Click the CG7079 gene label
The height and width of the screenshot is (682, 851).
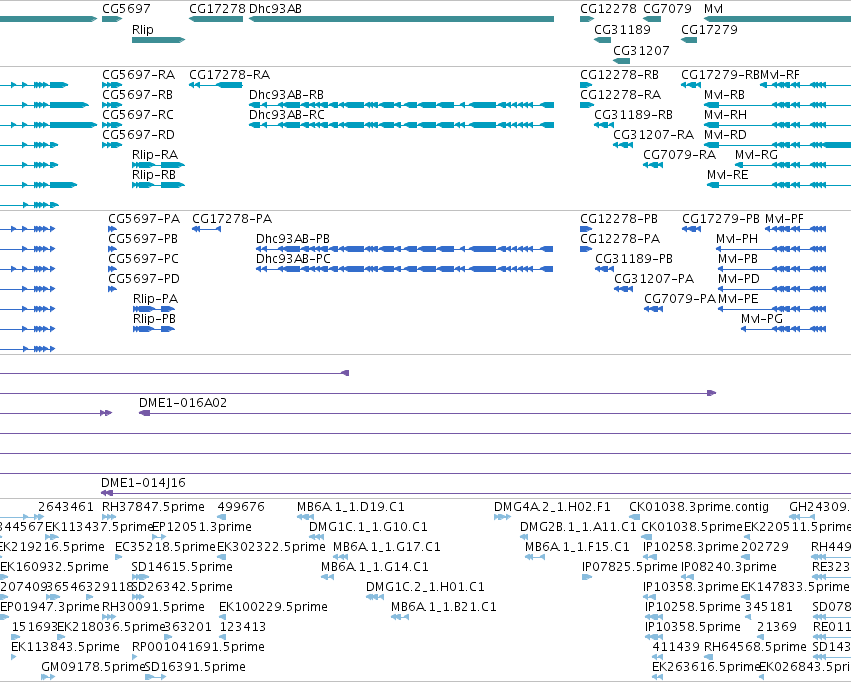pos(667,9)
